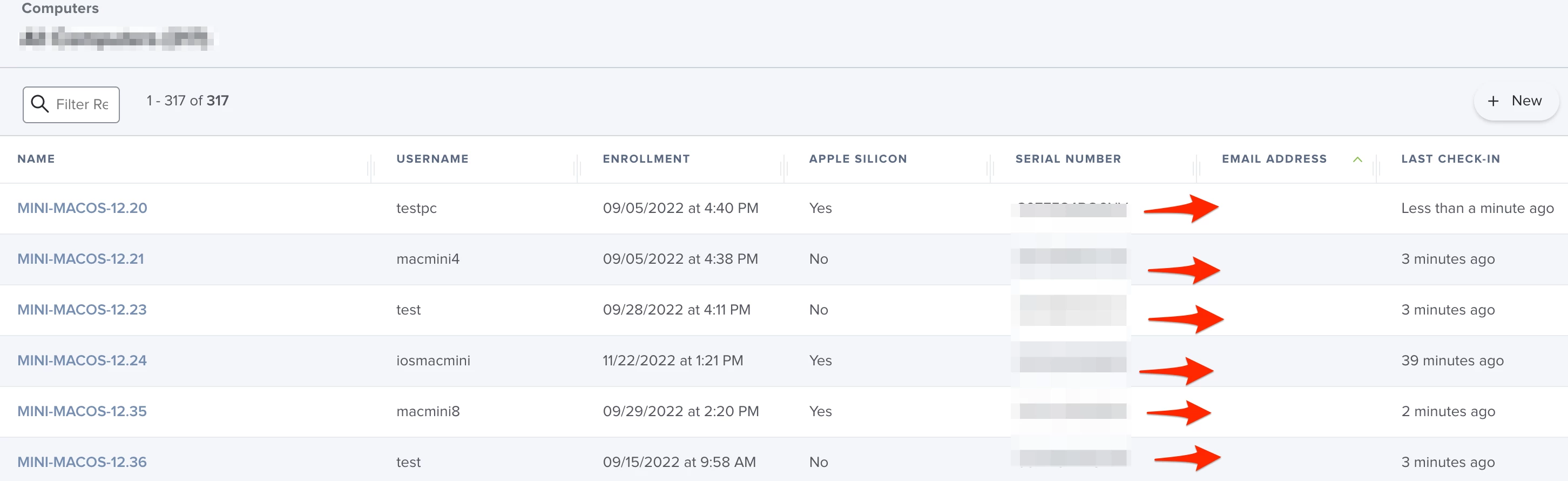This screenshot has height=481, width=1568.
Task: Open MINI-MACOS-12.23 computer record
Action: point(82,309)
